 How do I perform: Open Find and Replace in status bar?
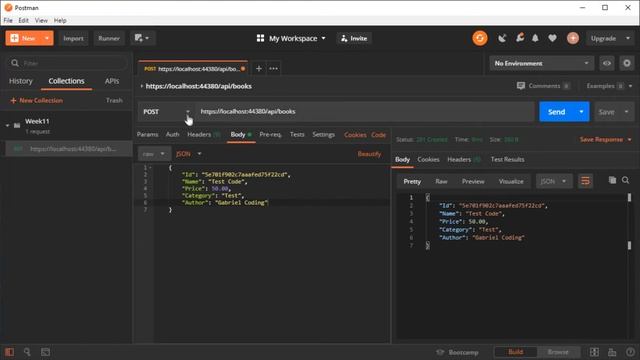tap(27, 352)
